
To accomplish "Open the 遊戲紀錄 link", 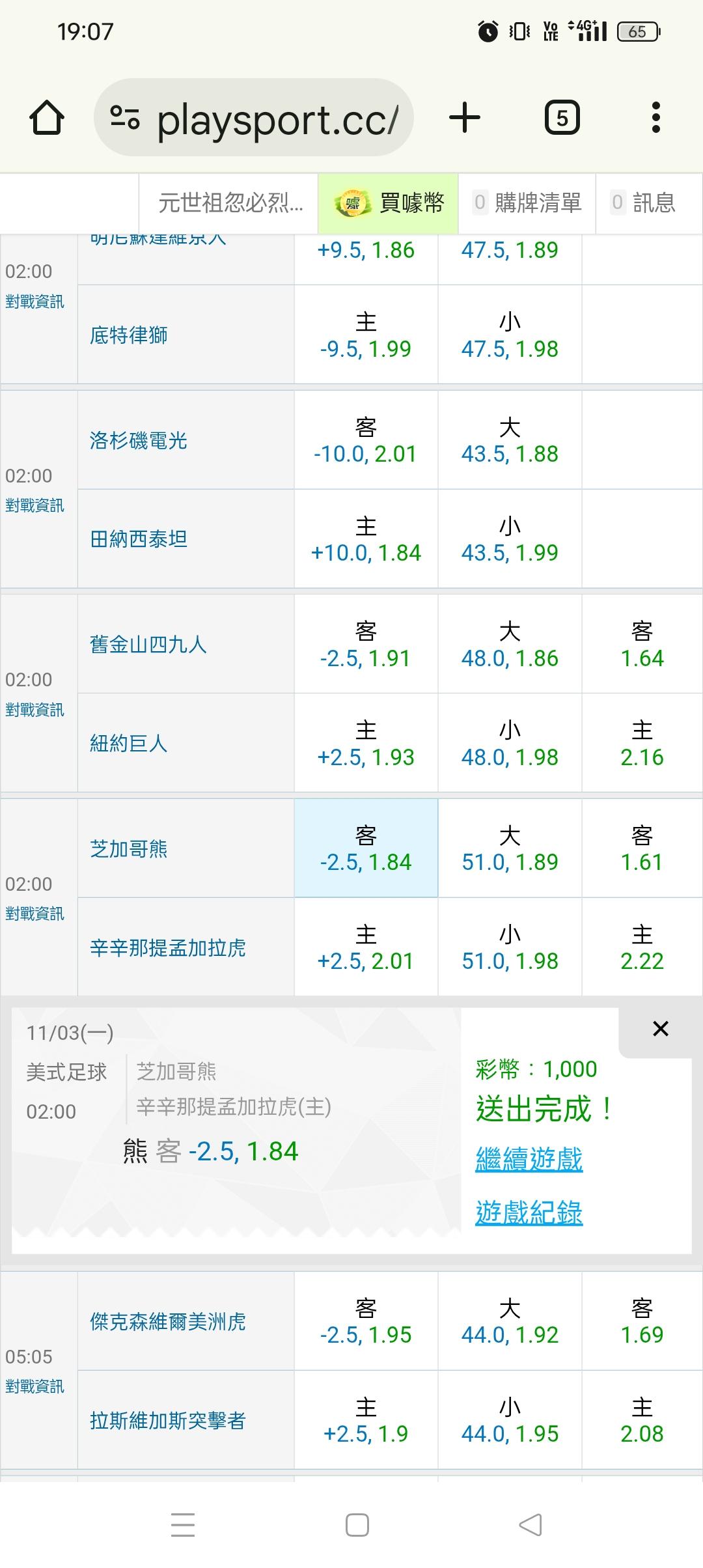I will click(529, 1213).
